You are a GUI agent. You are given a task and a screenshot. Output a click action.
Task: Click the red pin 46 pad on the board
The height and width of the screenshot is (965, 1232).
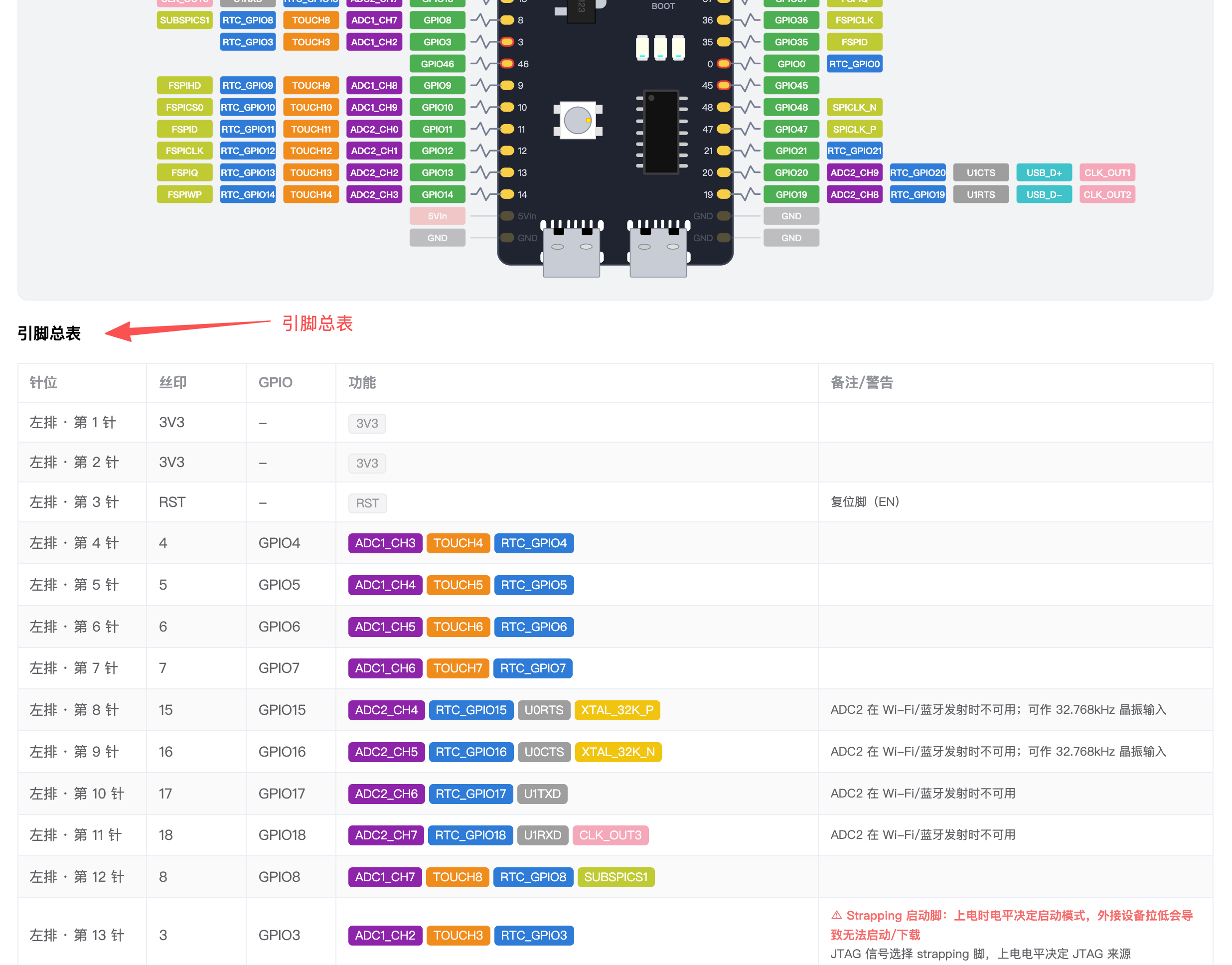pos(507,64)
